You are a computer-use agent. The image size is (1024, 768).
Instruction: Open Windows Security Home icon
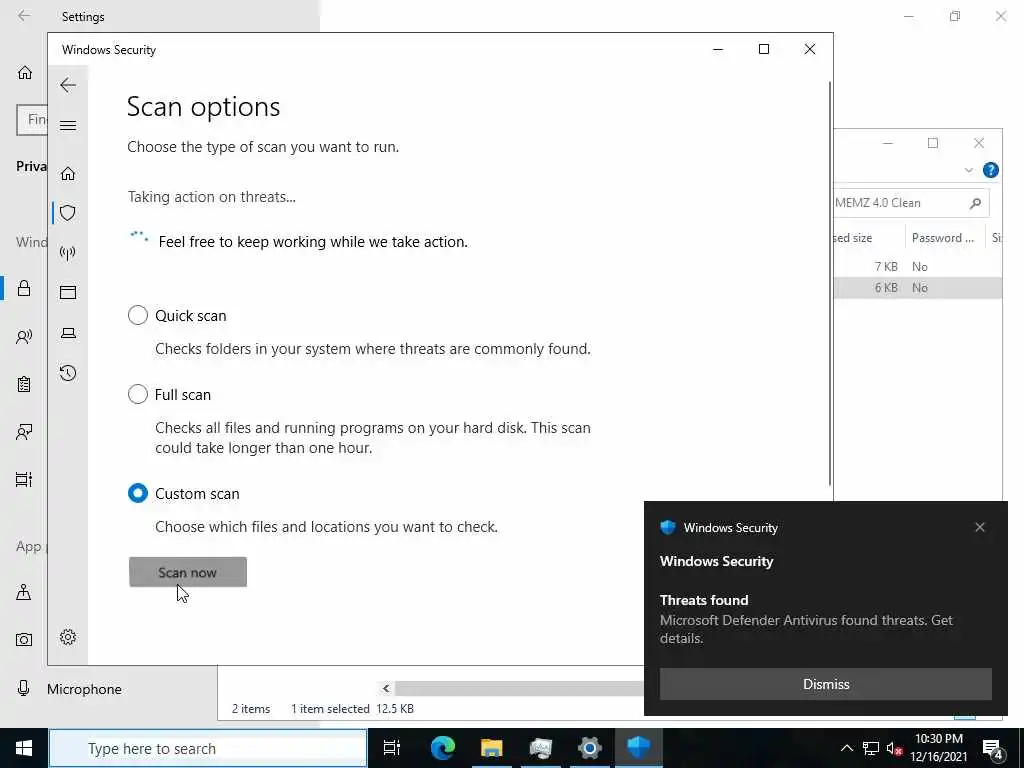[68, 173]
